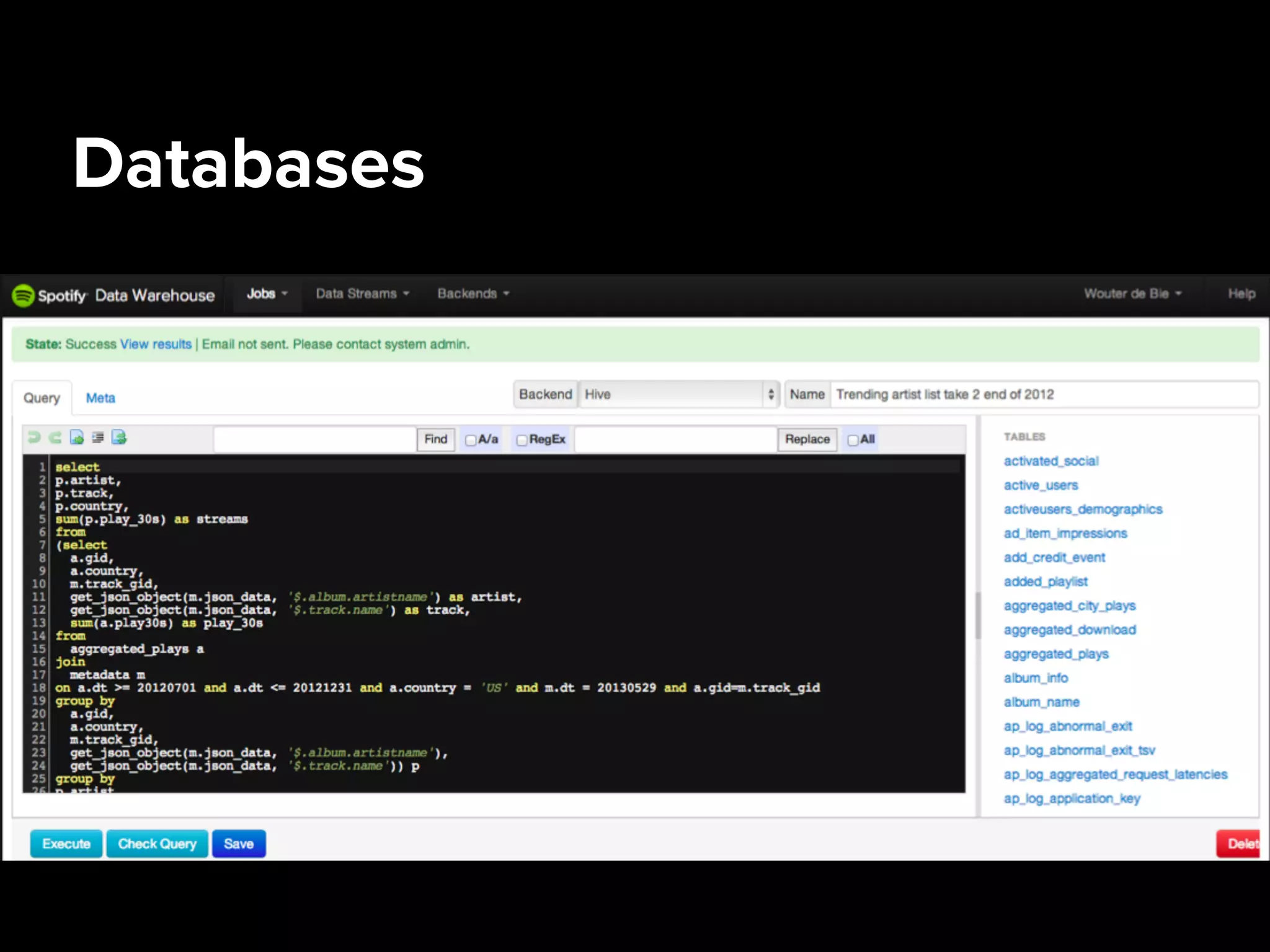This screenshot has width=1270, height=952.
Task: Open the Help menu item
Action: click(1241, 294)
